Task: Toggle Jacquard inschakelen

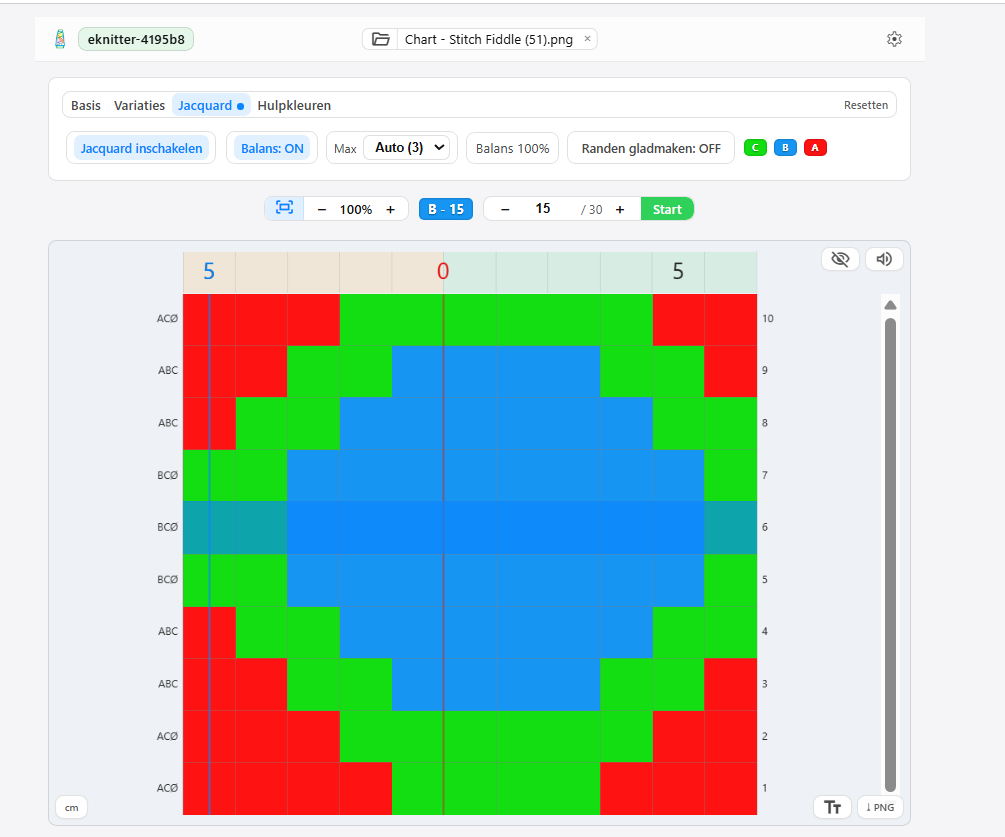Action: pyautogui.click(x=141, y=148)
